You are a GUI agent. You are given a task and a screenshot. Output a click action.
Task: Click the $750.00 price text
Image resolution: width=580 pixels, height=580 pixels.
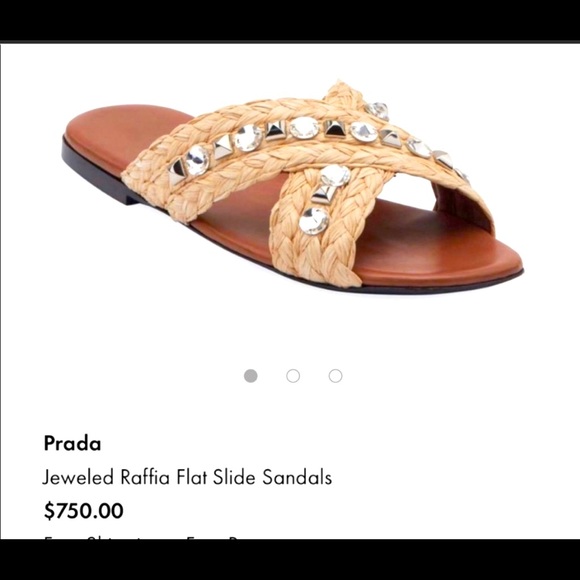click(x=84, y=510)
